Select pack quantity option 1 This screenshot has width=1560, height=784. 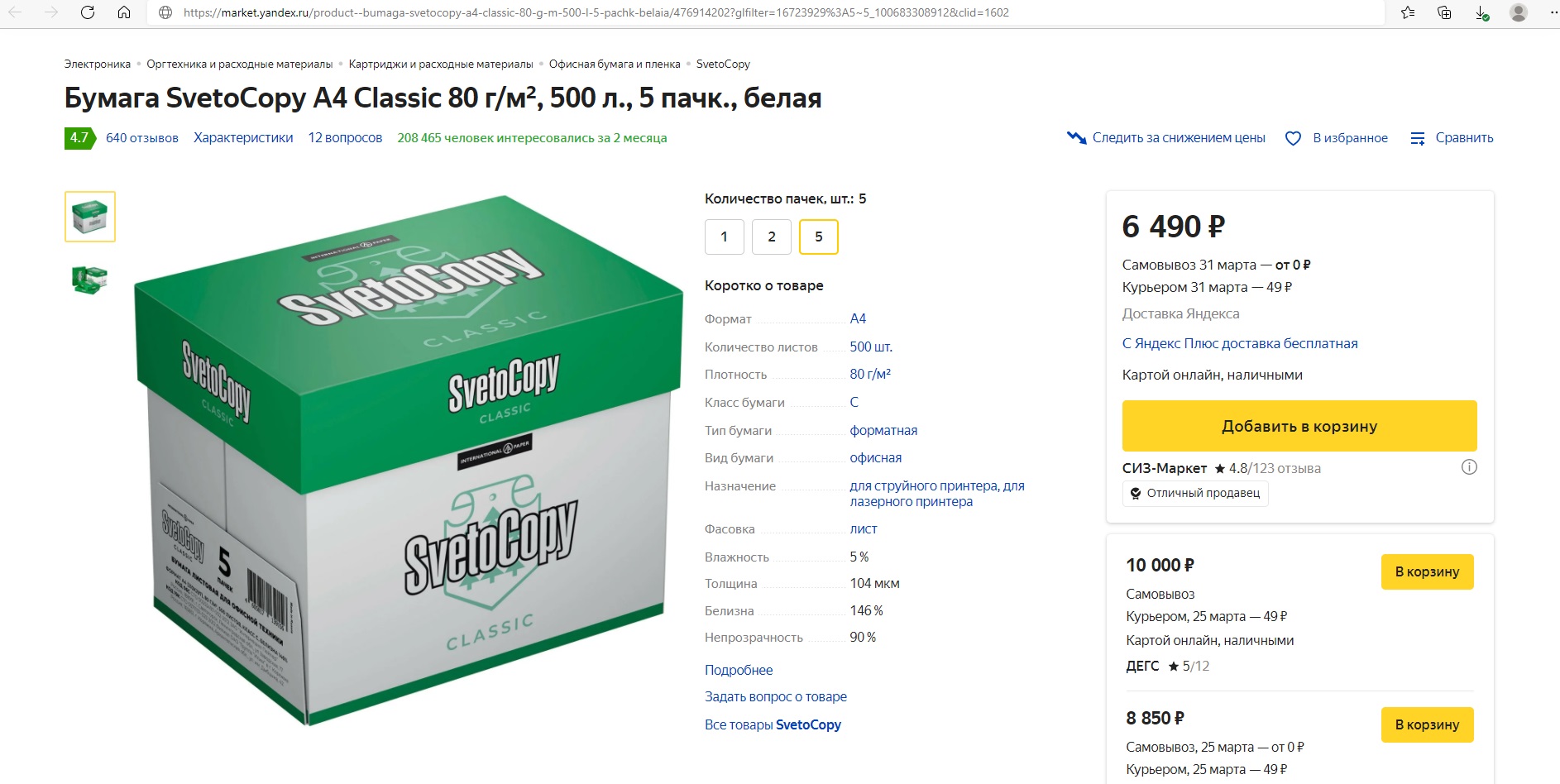click(725, 237)
